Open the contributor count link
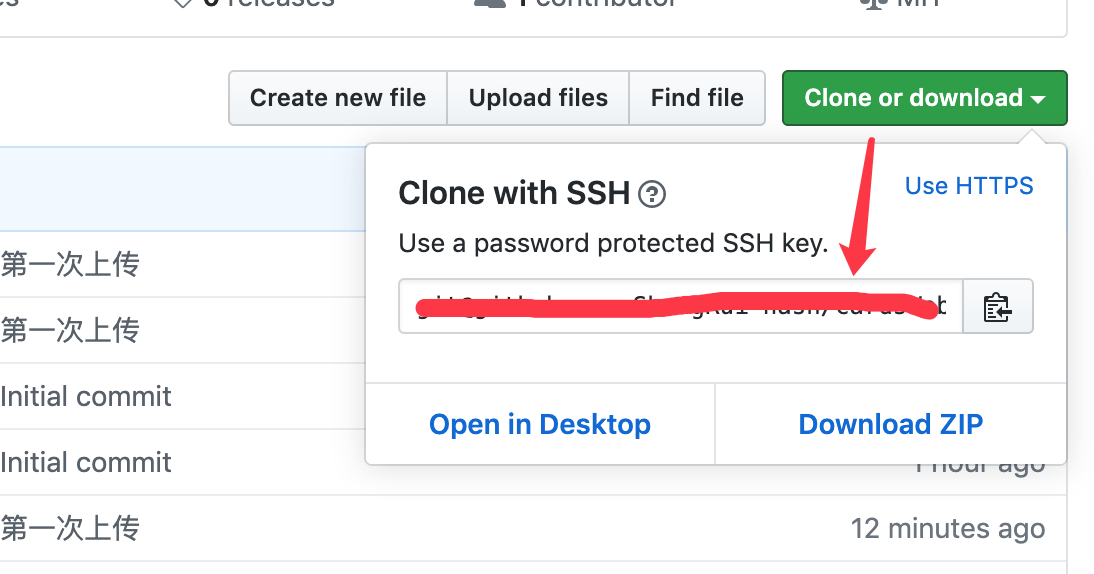The image size is (1094, 574). [x=576, y=2]
